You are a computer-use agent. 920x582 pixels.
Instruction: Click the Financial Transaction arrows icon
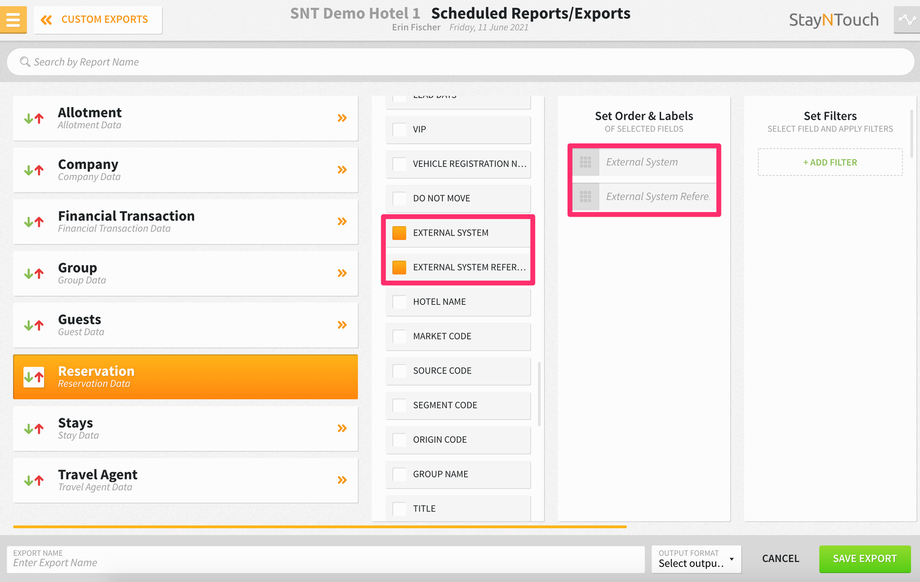pyautogui.click(x=33, y=221)
